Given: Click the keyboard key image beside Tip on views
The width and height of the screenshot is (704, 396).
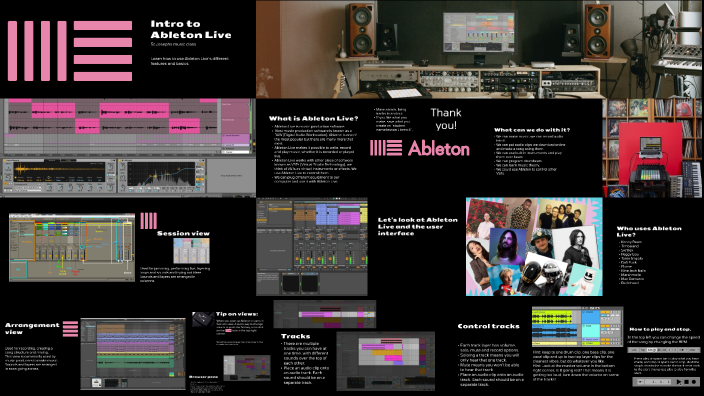Looking at the screenshot, I should pyautogui.click(x=203, y=319).
